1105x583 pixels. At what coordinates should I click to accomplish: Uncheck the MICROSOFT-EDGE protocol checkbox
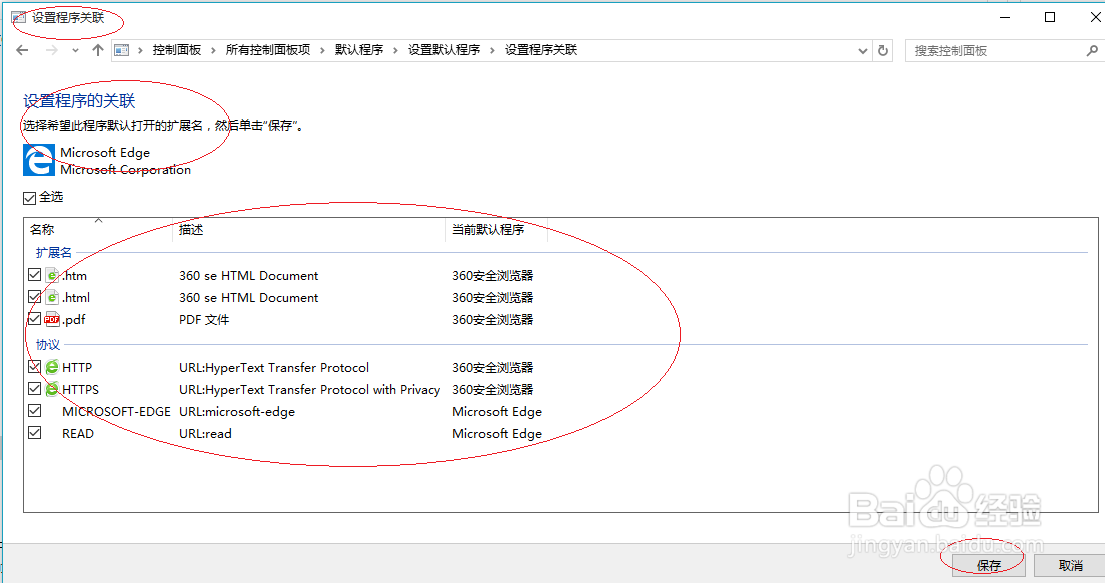click(x=35, y=410)
